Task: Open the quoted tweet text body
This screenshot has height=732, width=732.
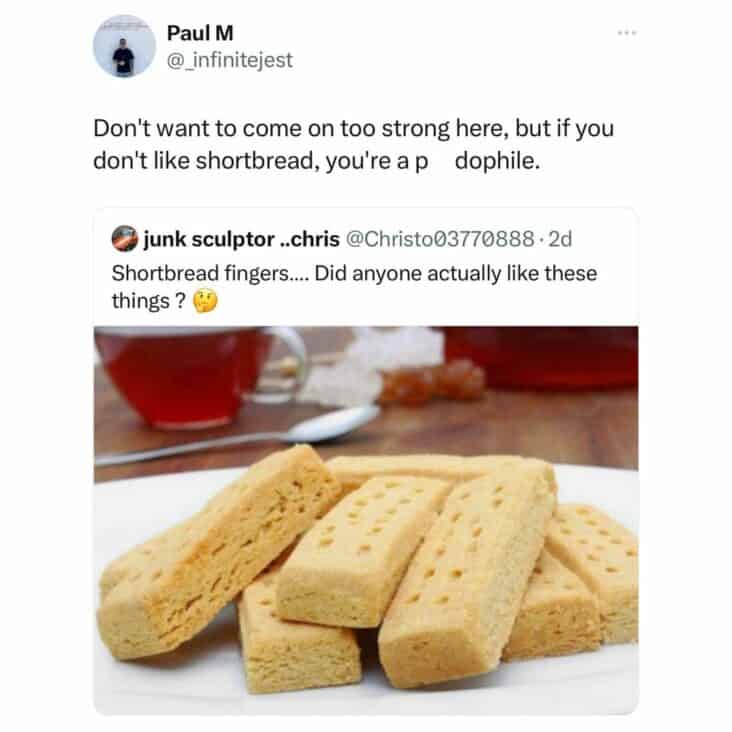Action: click(354, 287)
